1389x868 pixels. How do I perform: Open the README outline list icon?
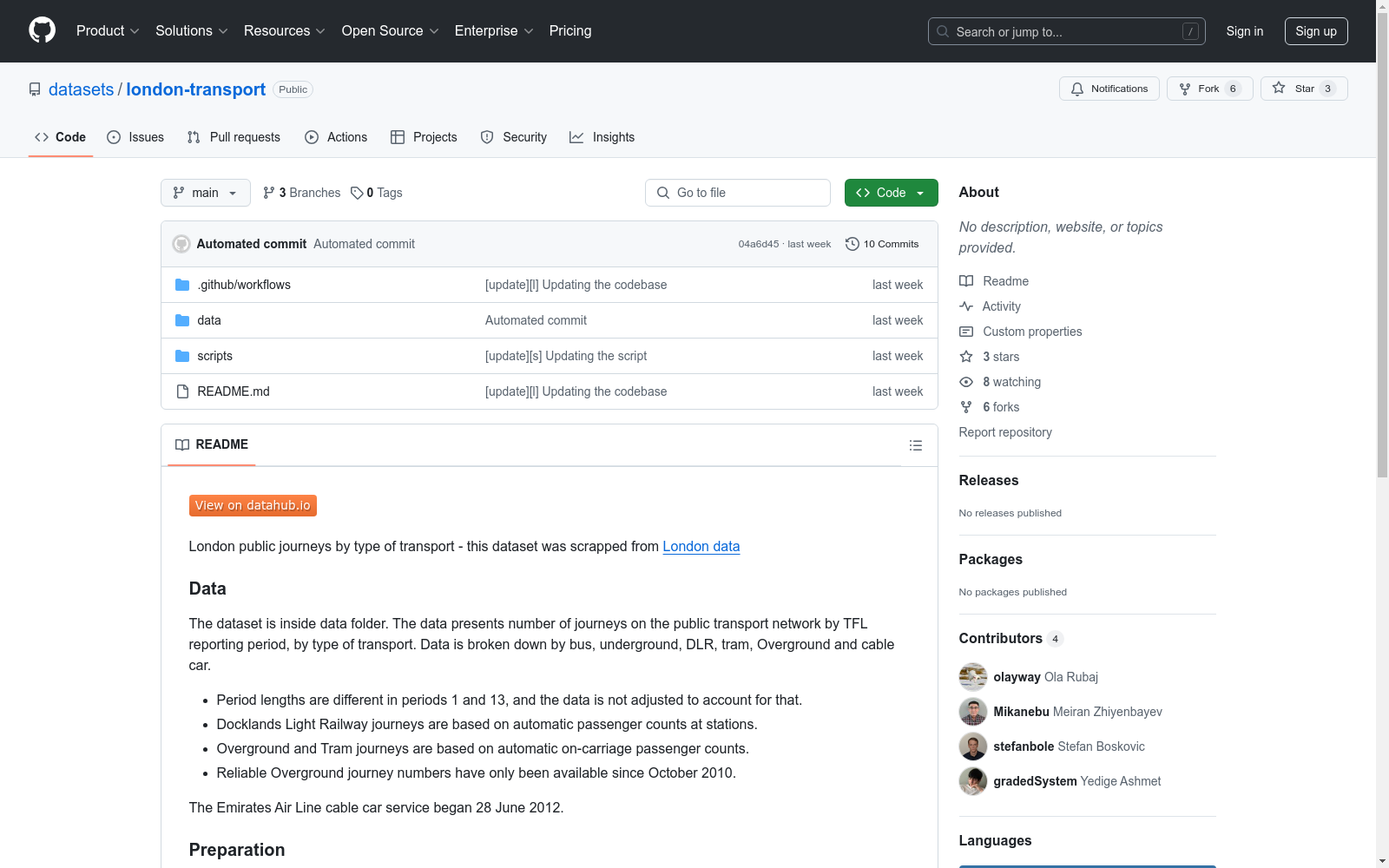click(x=915, y=445)
